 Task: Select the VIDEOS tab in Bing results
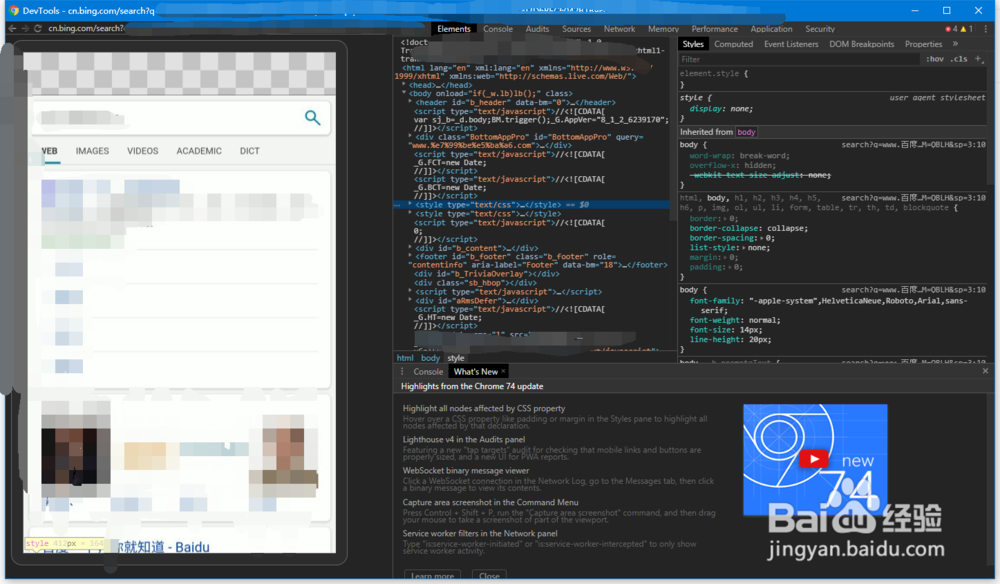142,151
